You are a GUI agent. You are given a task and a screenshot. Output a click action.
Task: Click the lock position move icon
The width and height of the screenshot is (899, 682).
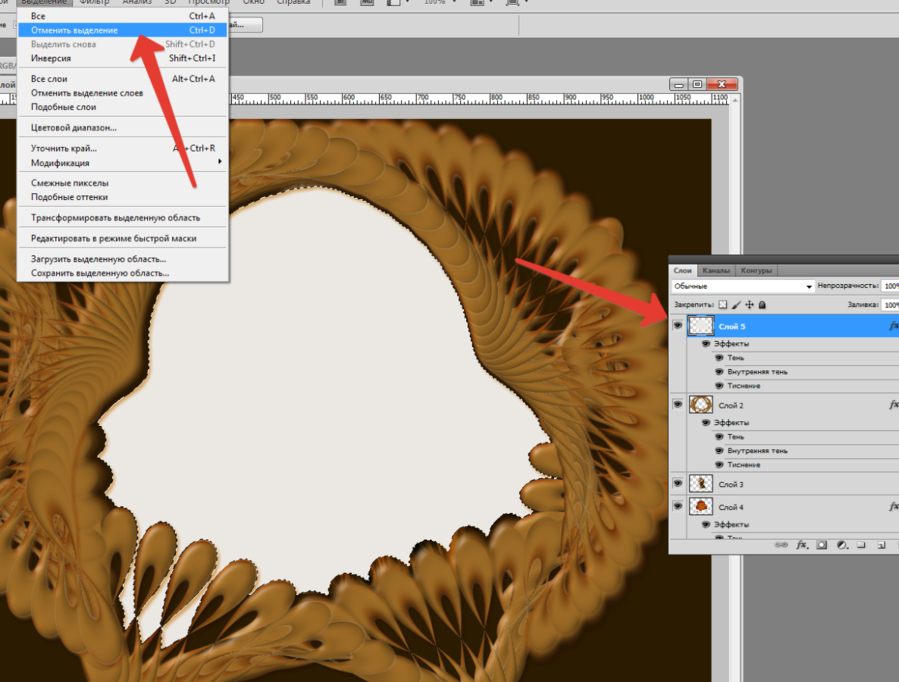(x=749, y=304)
